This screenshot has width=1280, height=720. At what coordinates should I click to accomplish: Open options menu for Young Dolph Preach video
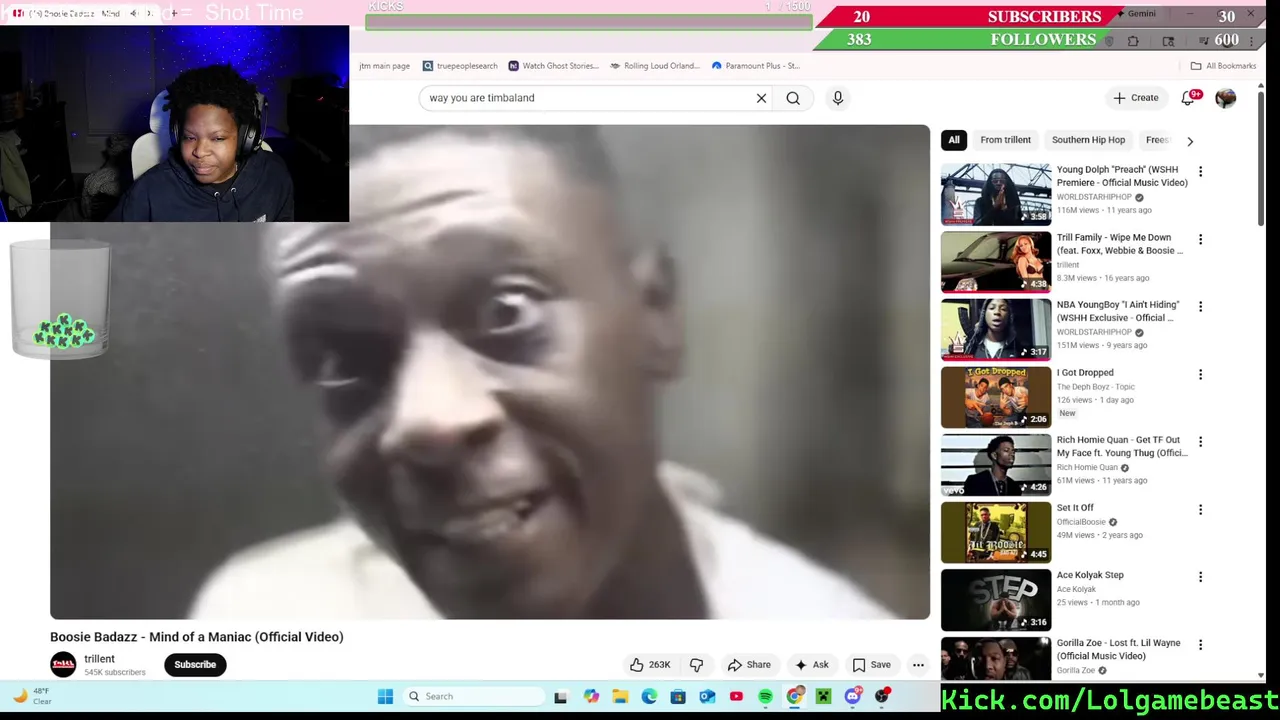pos(1200,171)
